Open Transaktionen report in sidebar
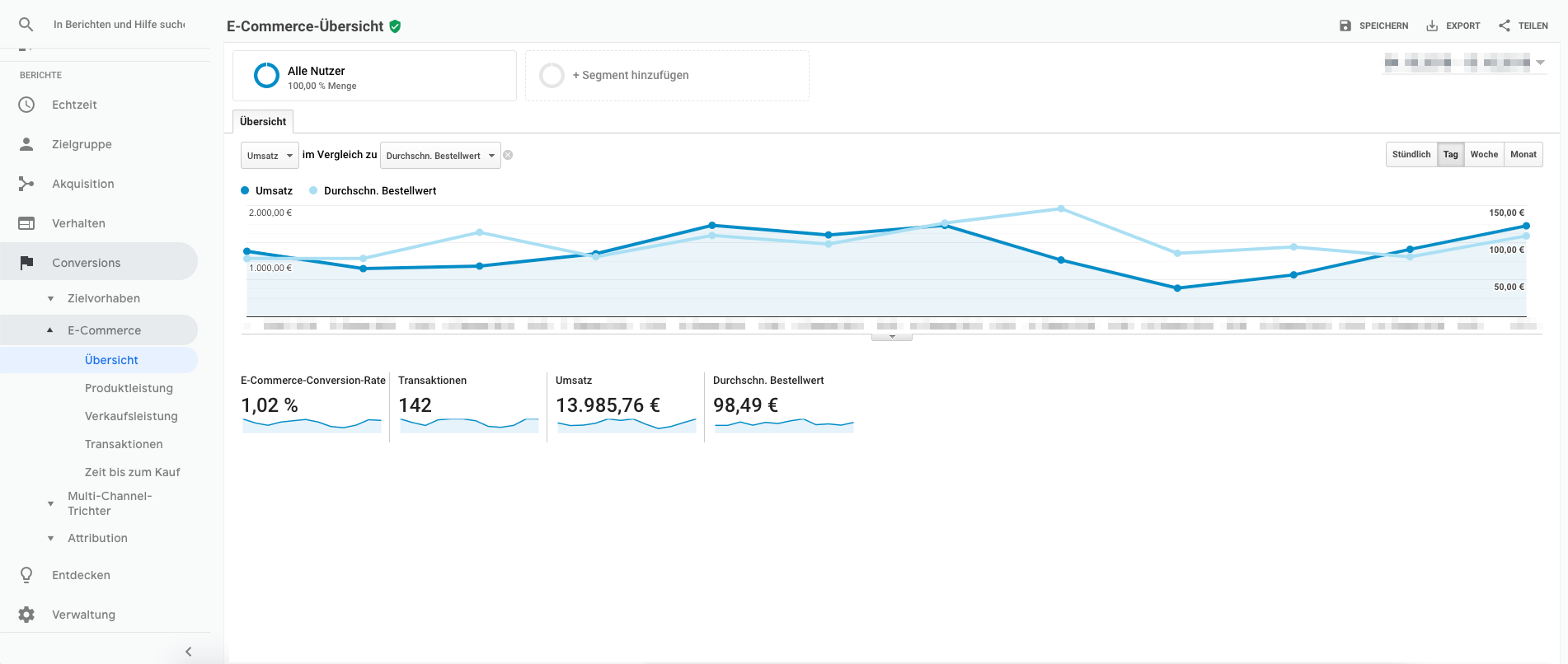Screen dimensions: 1568x664 click(124, 444)
